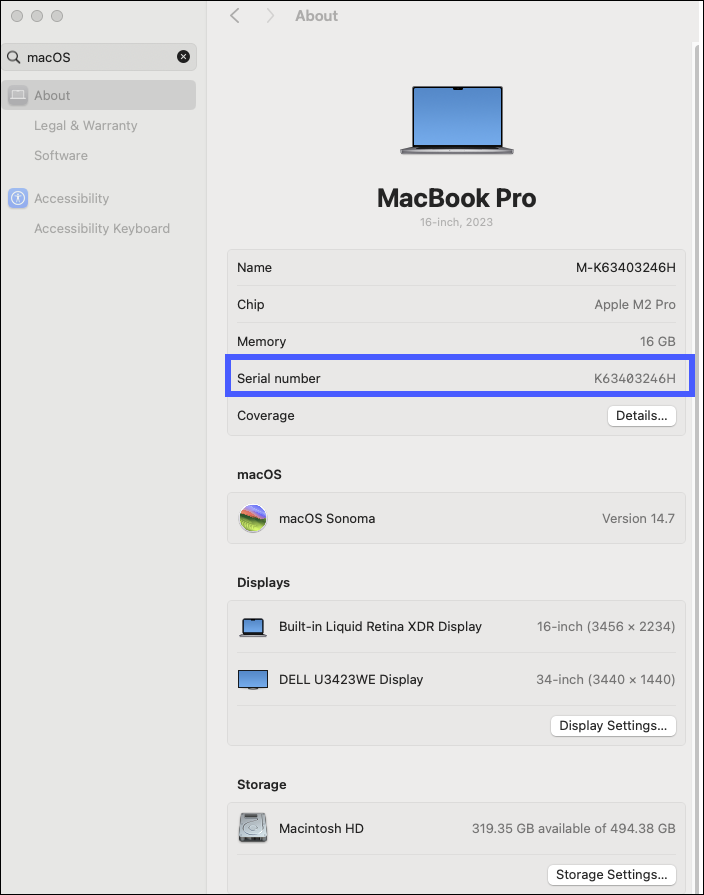Click the DELL U3423WE monitor icon
This screenshot has width=704, height=895.
(252, 679)
